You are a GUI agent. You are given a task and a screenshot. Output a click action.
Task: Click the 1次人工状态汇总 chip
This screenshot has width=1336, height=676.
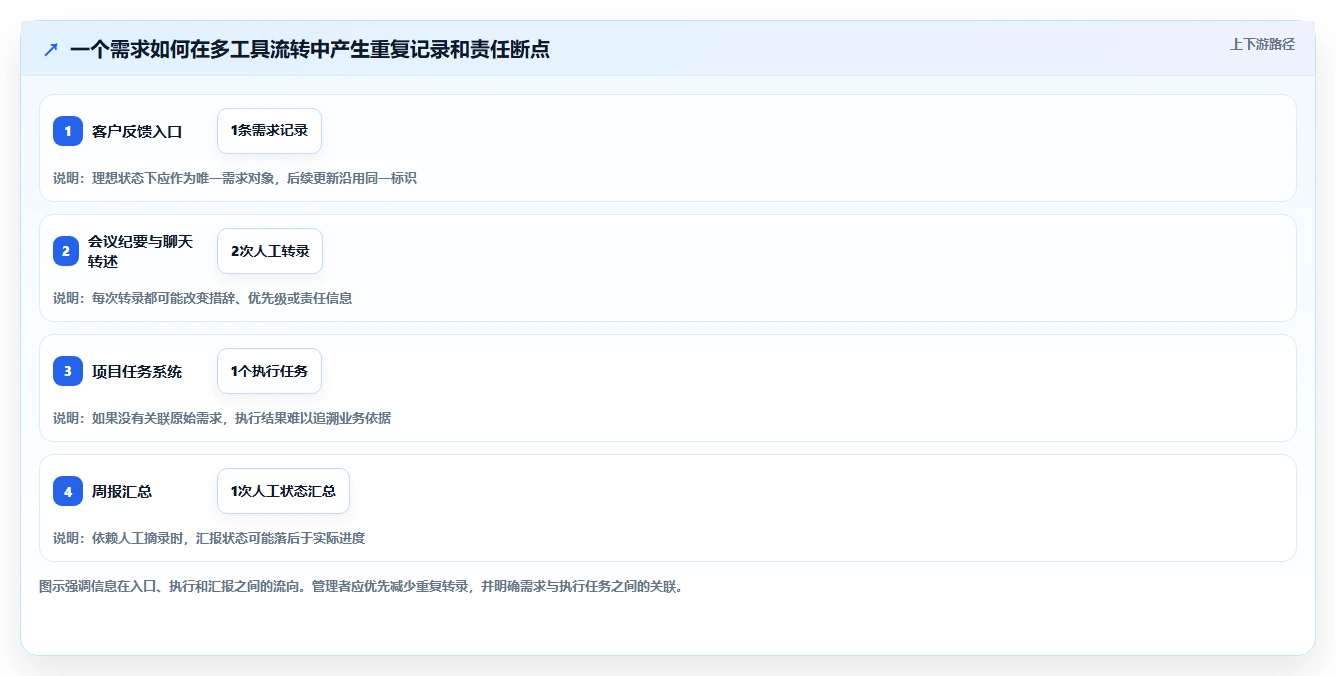[283, 491]
